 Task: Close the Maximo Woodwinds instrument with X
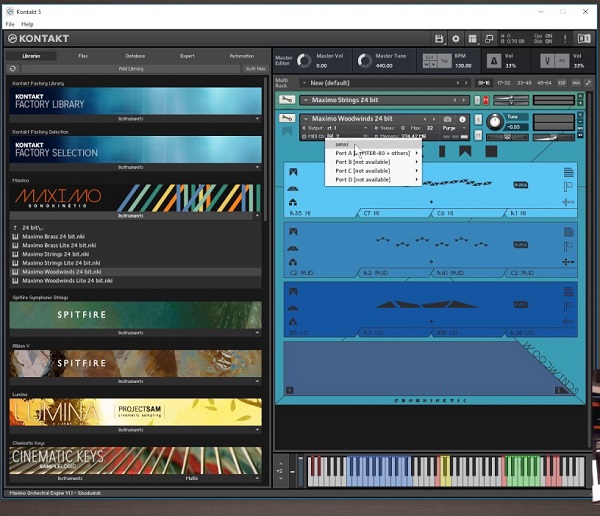tap(580, 115)
